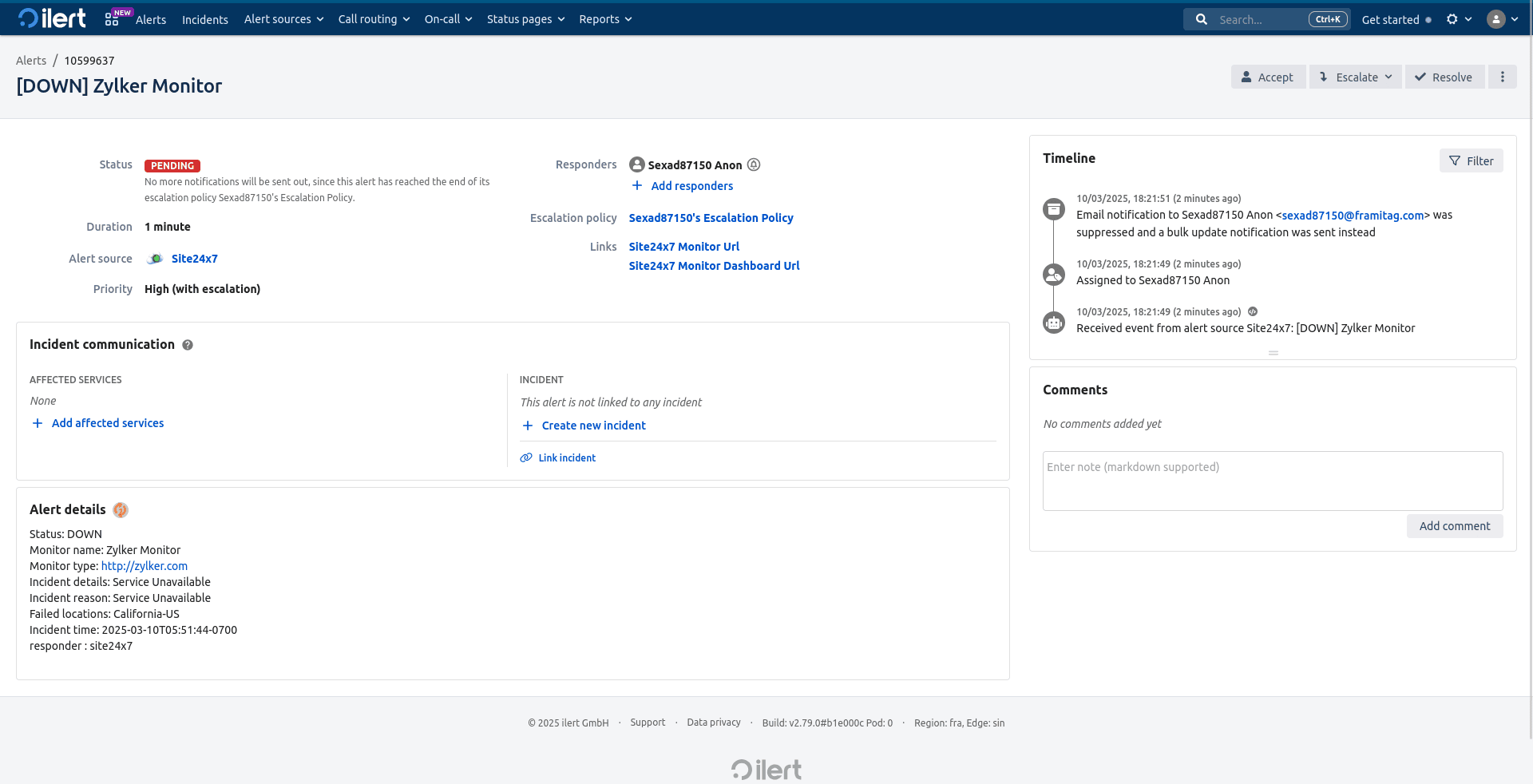Click the Filter toggle in the Timeline panel
Image resolution: width=1533 pixels, height=784 pixels.
coord(1472,160)
